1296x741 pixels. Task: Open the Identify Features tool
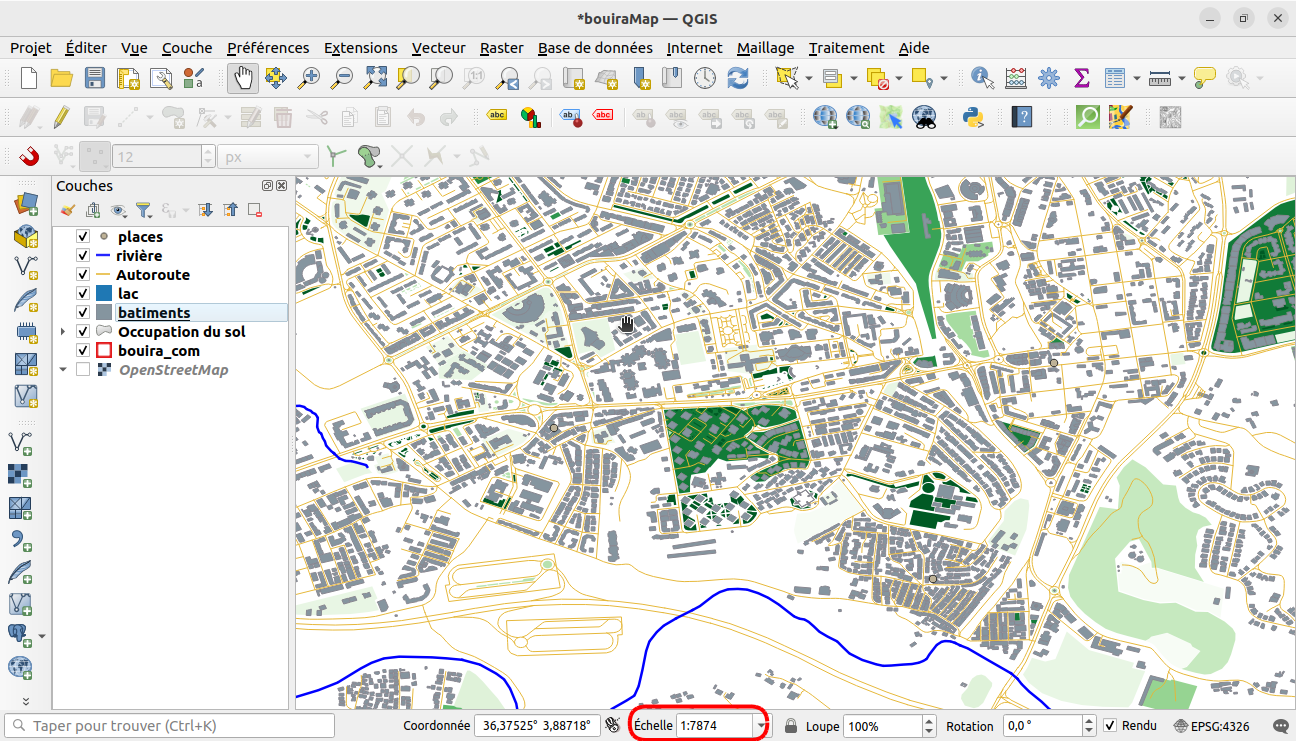[982, 78]
